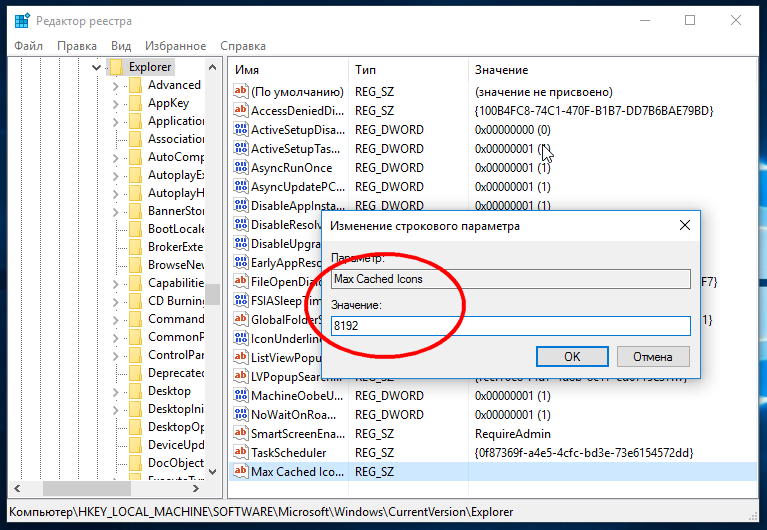Open the Справка menu

coord(243,46)
